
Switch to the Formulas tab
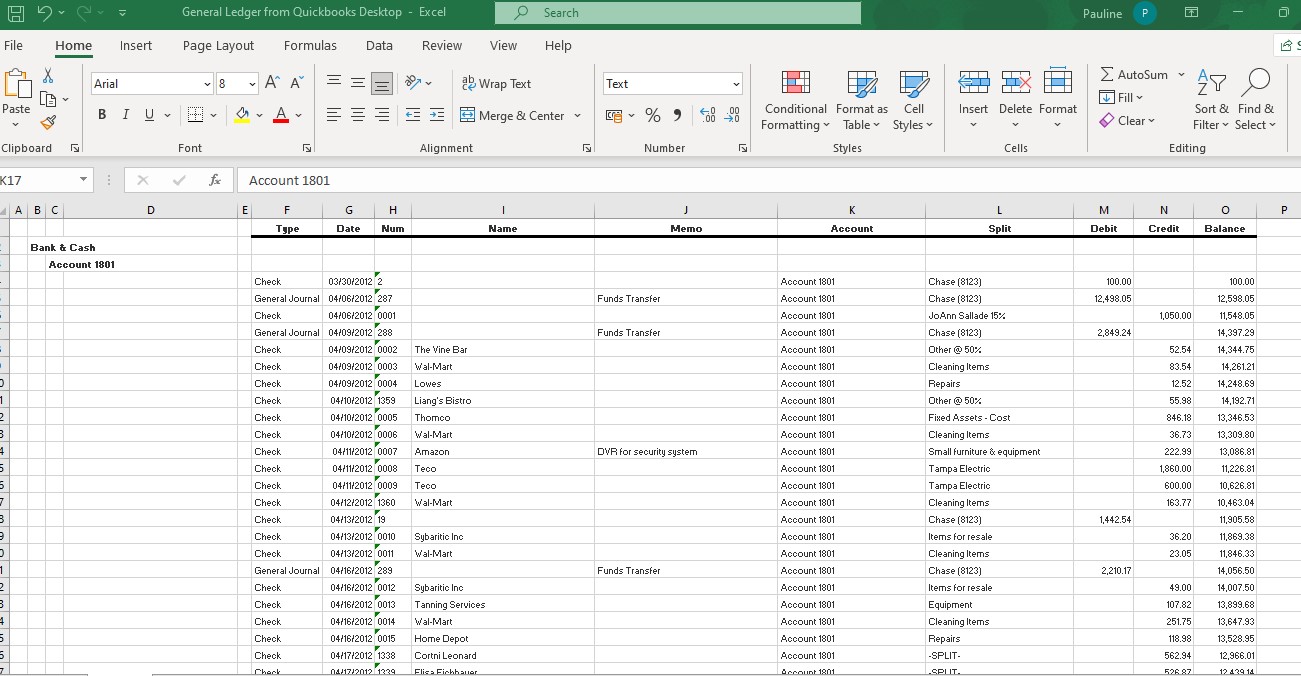(310, 45)
